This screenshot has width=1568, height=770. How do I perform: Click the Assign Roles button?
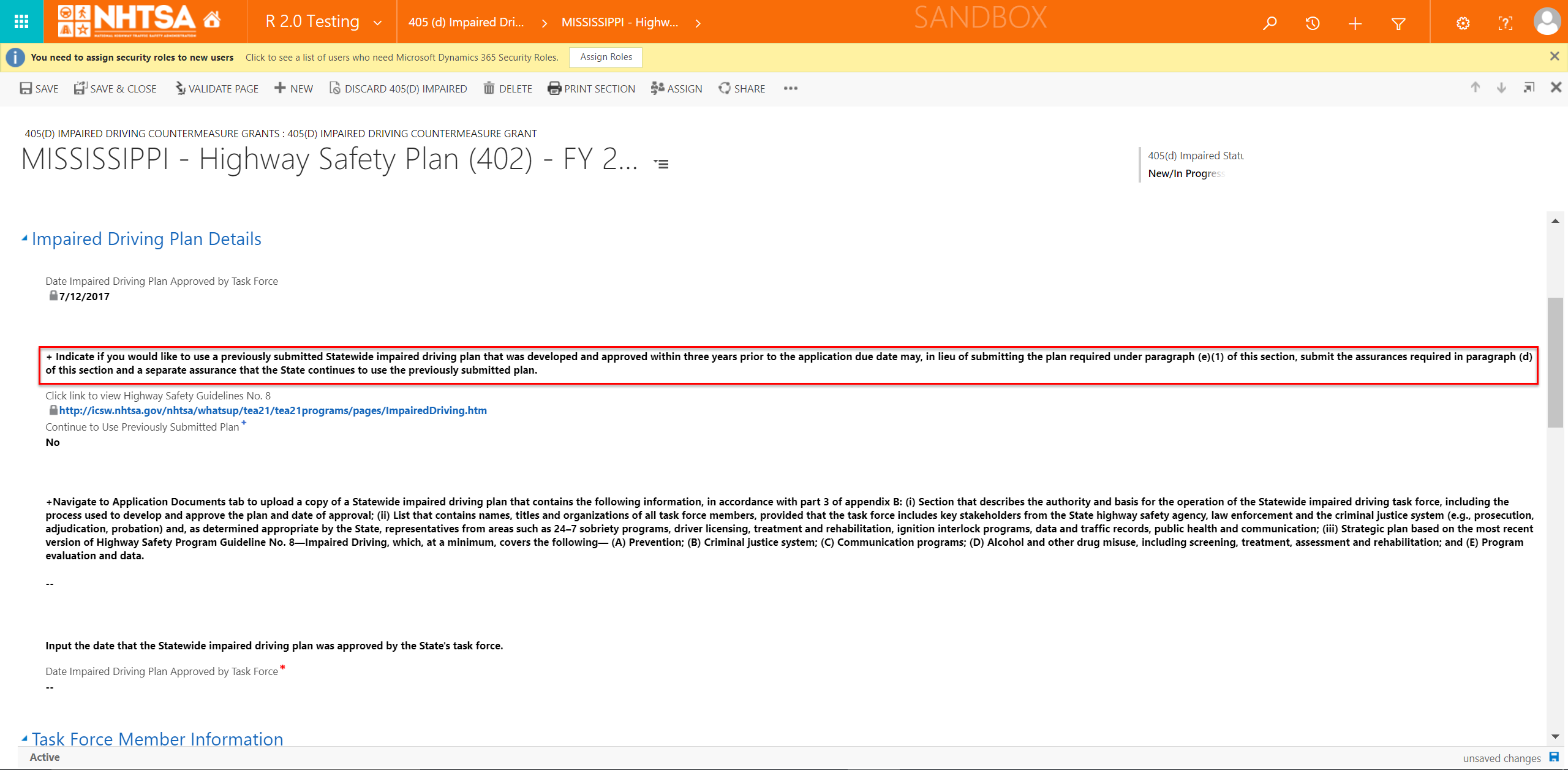605,57
